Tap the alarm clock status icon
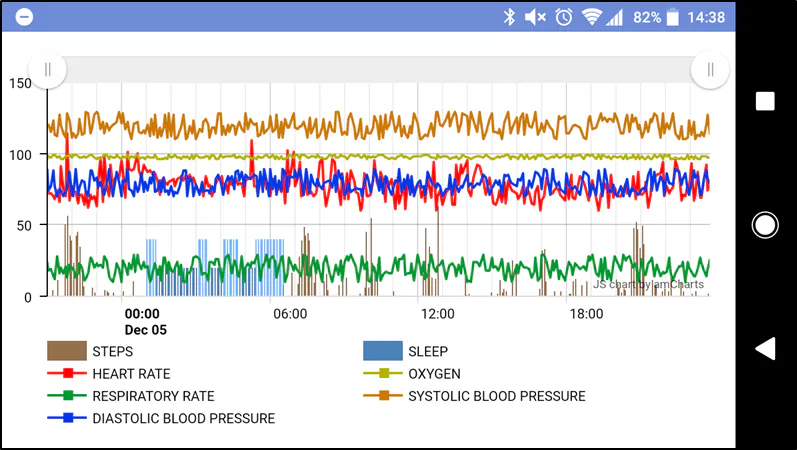 pos(564,17)
